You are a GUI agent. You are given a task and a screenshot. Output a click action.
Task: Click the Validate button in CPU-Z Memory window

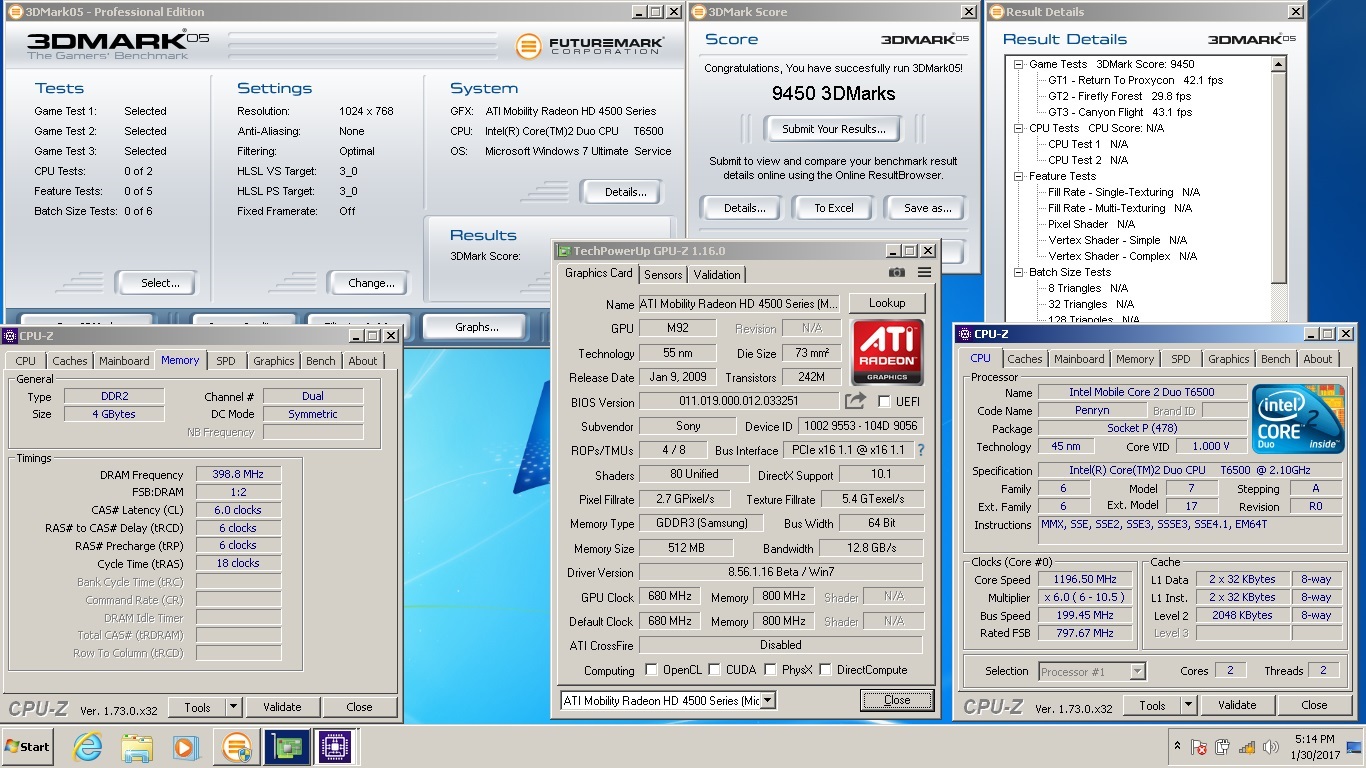(282, 707)
